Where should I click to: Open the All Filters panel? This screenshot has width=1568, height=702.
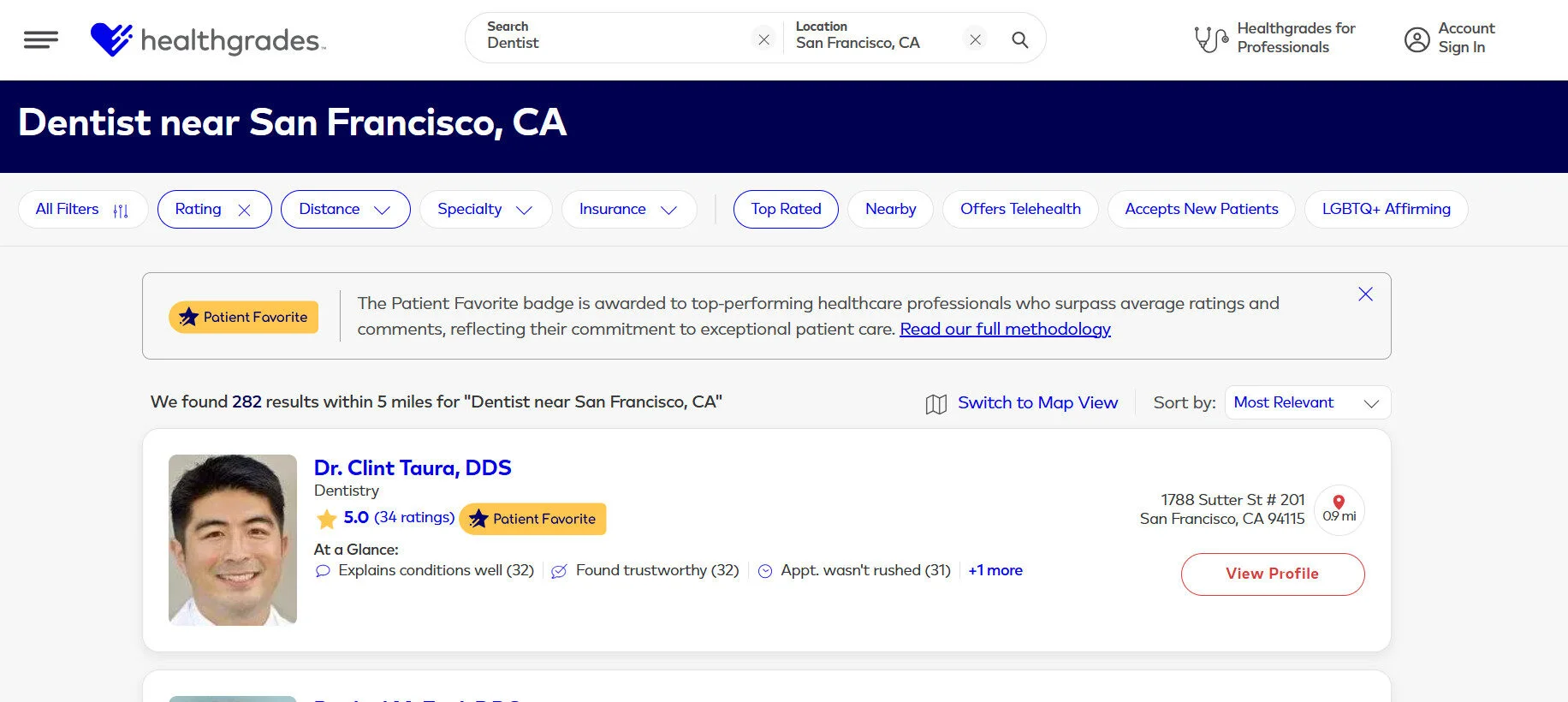[x=83, y=209]
